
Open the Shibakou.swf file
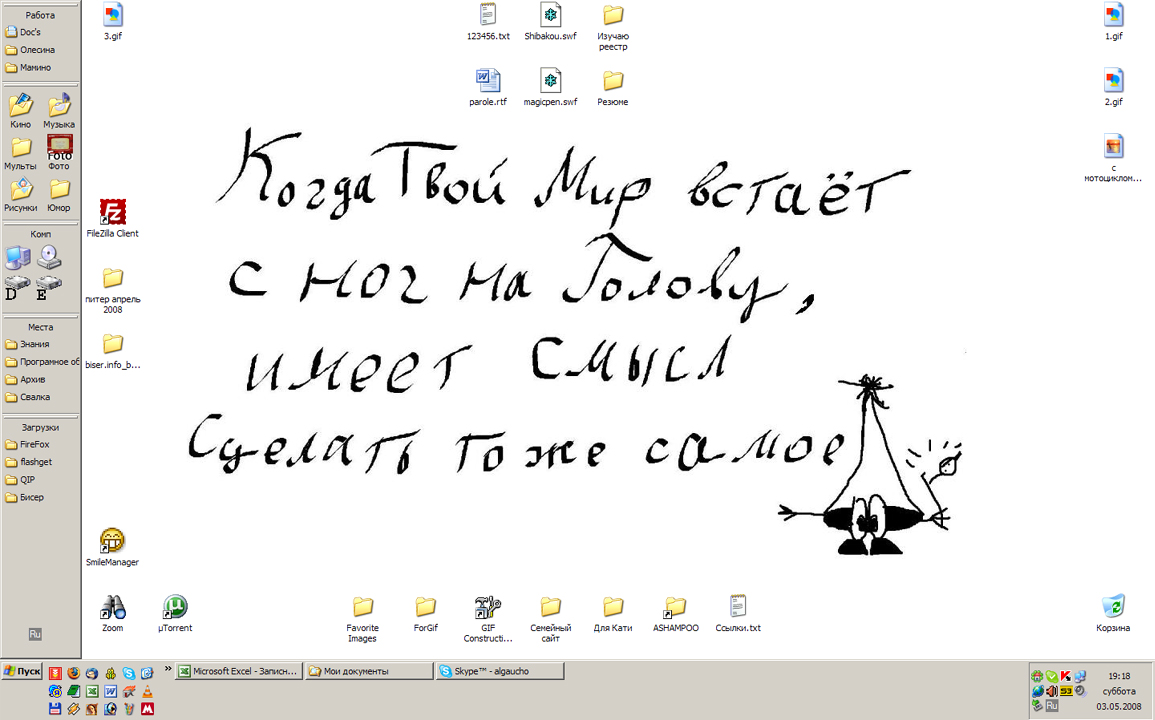pos(550,15)
